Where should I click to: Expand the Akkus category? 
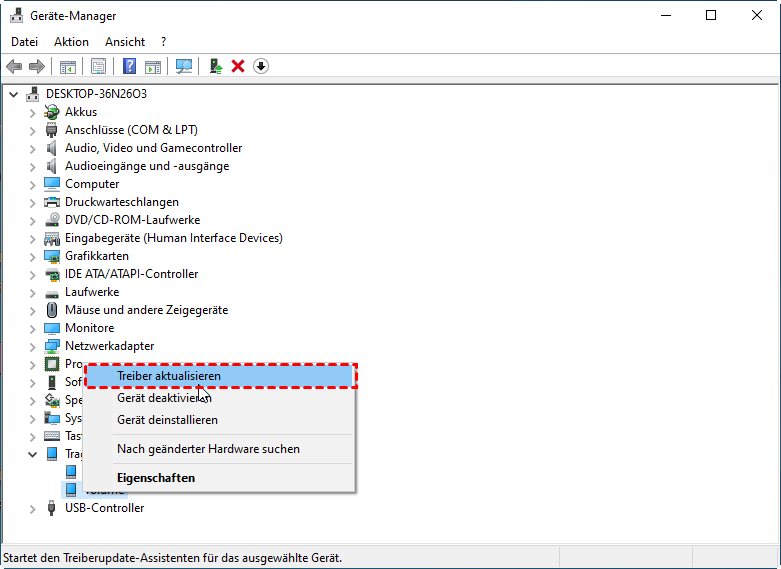[33, 112]
